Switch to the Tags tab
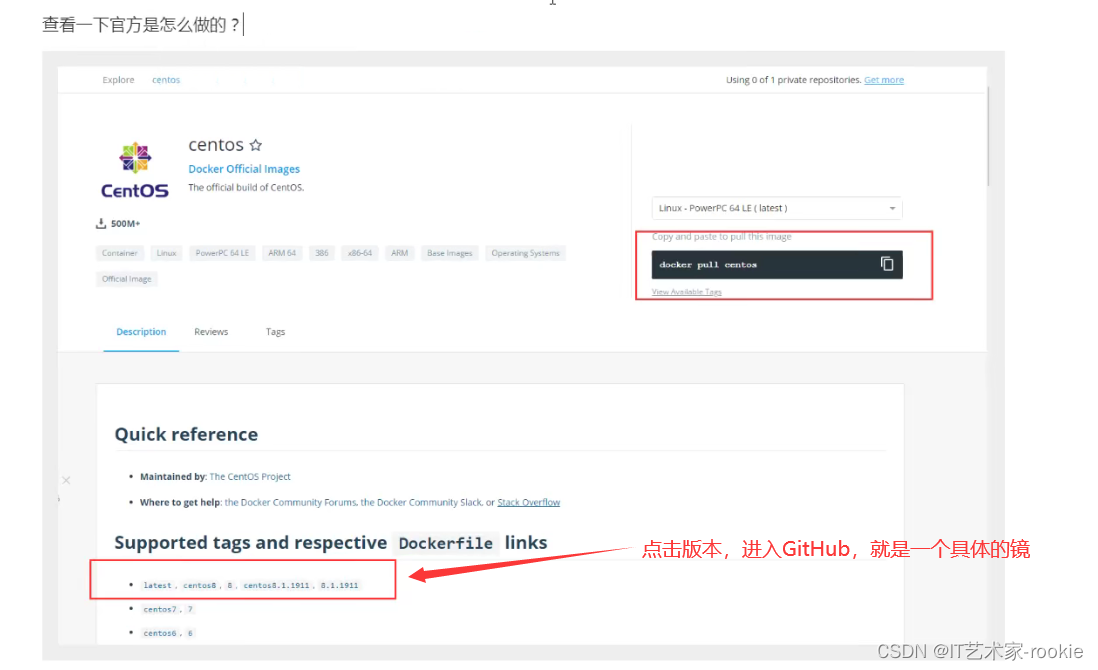1098x670 pixels. pyautogui.click(x=275, y=332)
